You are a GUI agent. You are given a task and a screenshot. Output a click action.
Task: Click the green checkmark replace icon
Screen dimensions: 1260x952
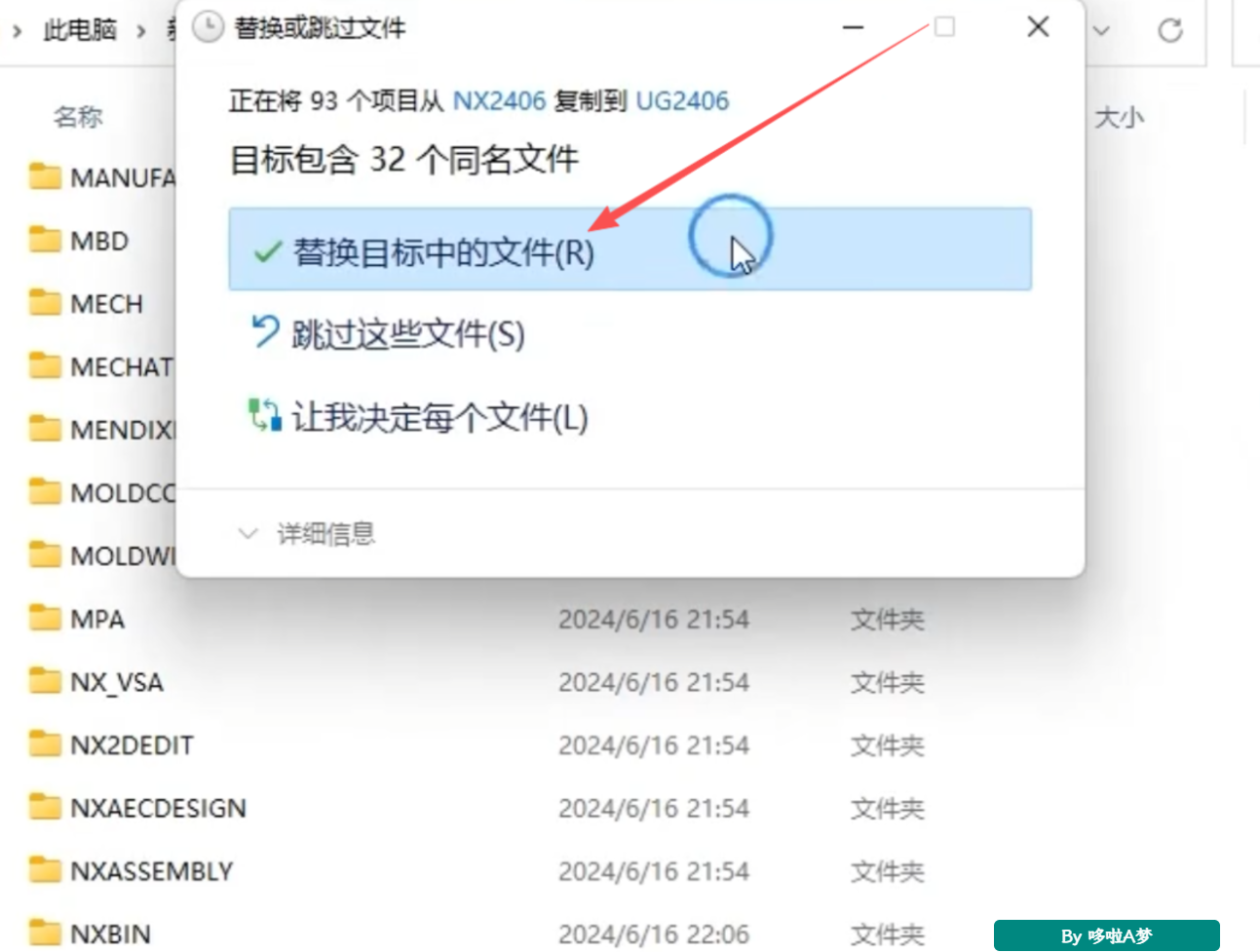[x=267, y=252]
